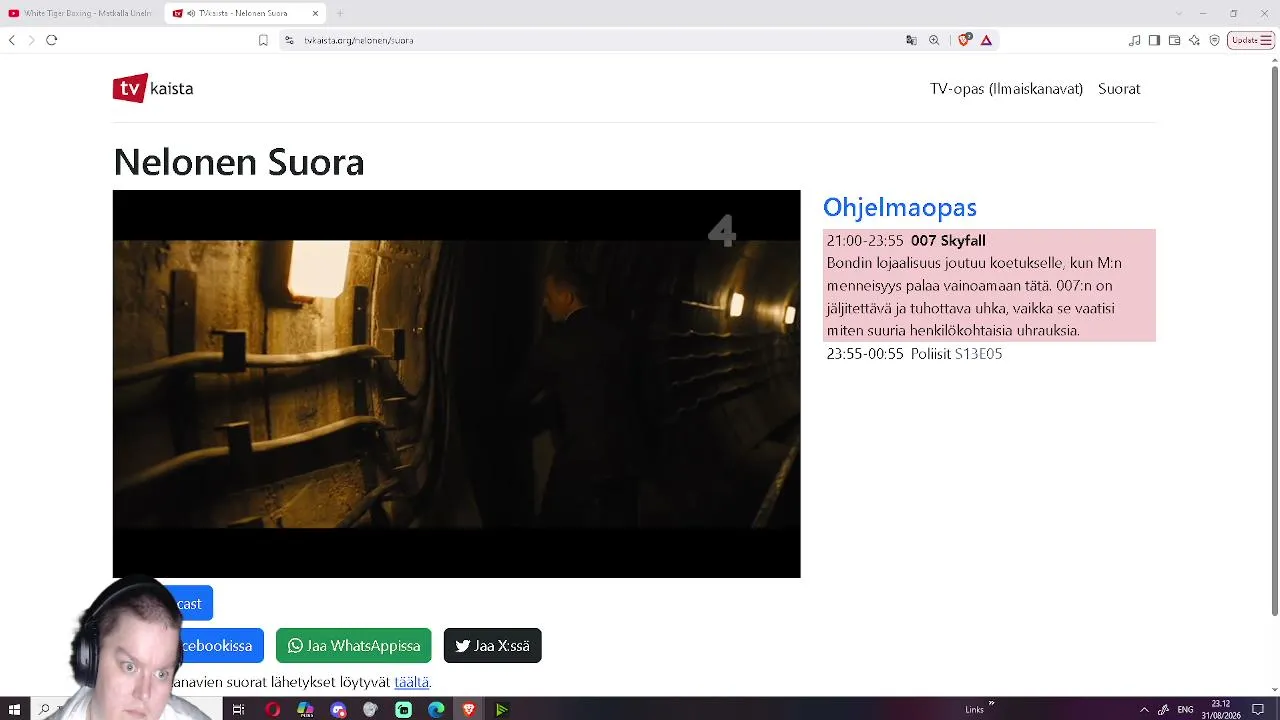Viewport: 1280px width, 720px height.
Task: Click the TVkaista logo
Action: pyautogui.click(x=153, y=88)
